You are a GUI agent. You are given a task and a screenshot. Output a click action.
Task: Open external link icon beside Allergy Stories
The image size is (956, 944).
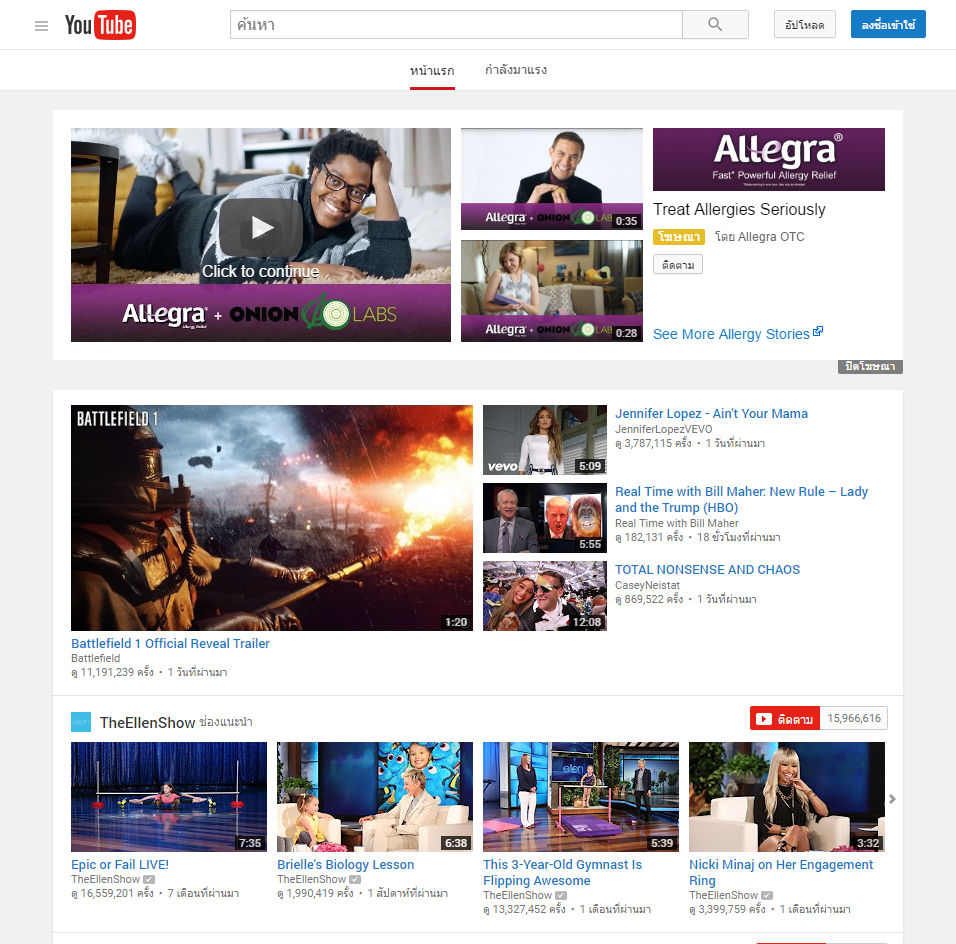[x=818, y=332]
